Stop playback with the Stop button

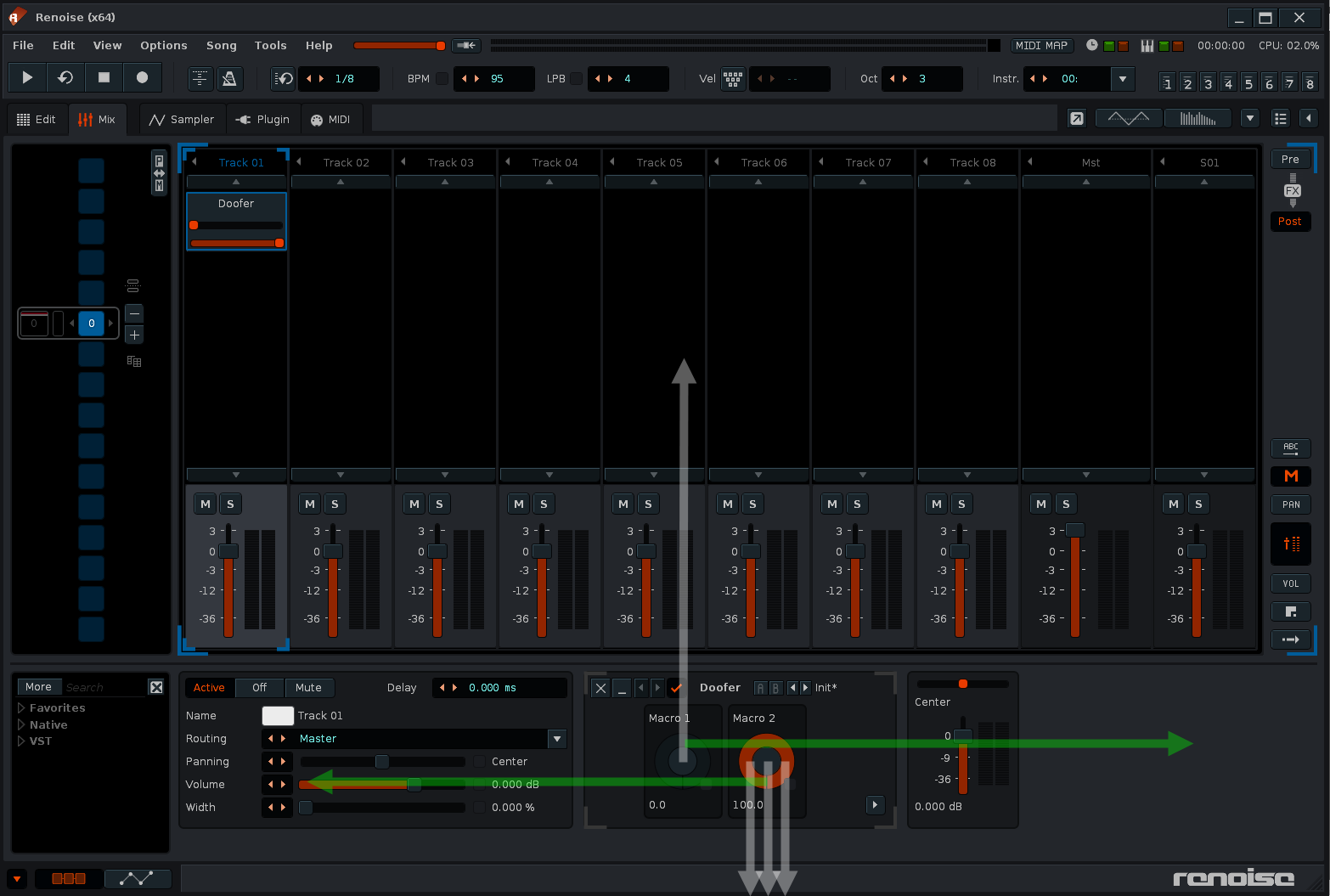point(104,78)
